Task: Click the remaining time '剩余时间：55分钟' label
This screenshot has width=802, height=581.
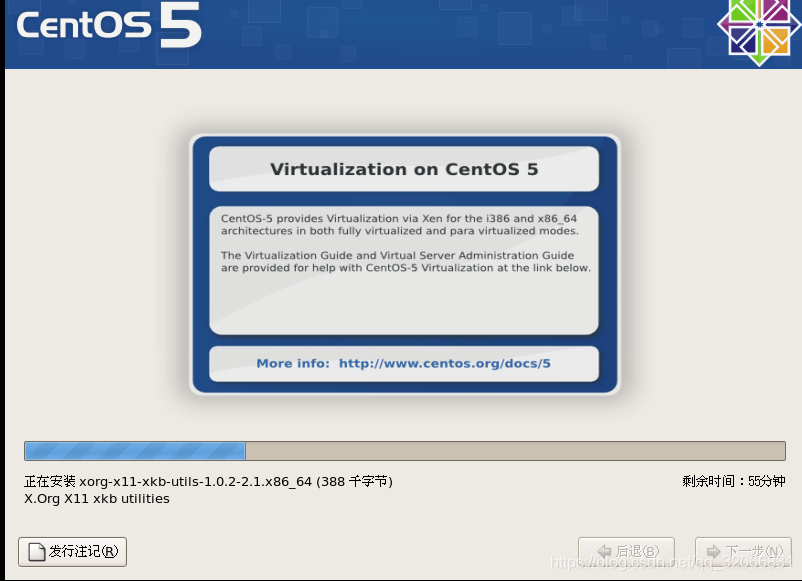Action: (x=733, y=481)
